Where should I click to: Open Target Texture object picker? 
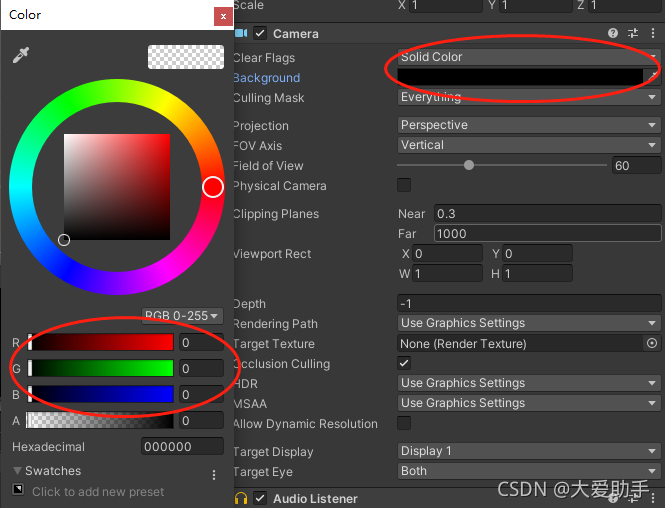pos(652,343)
